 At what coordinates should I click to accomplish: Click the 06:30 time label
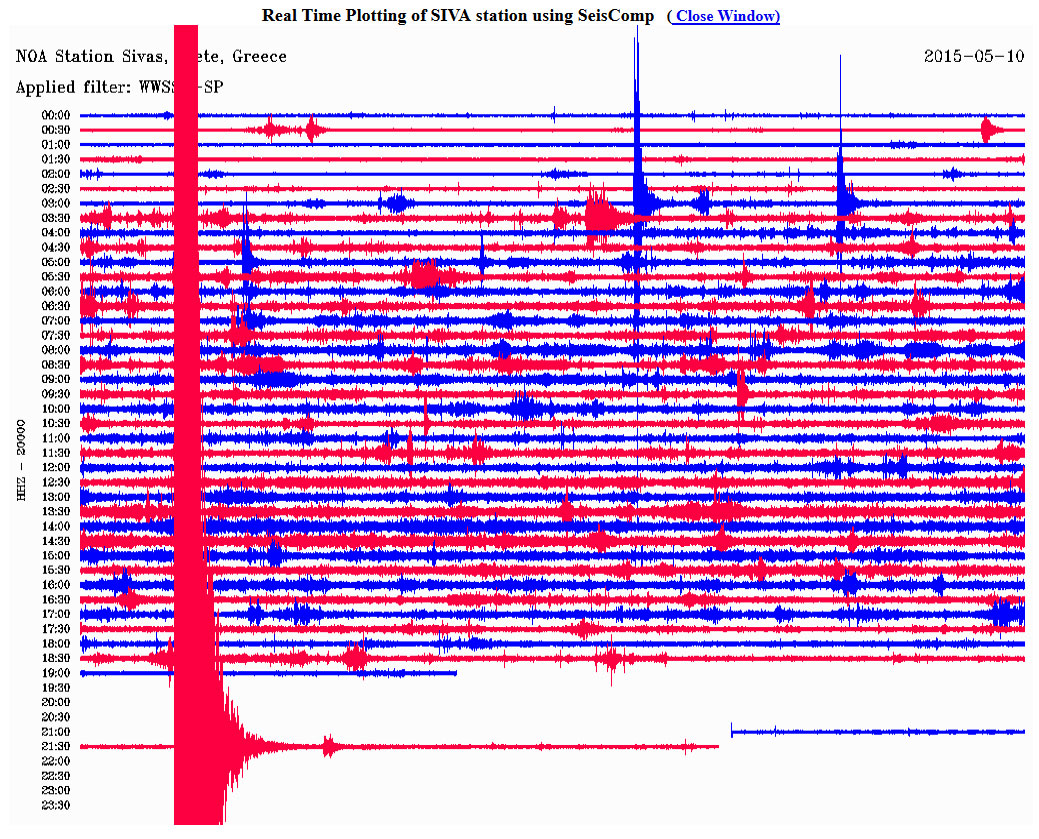55,306
